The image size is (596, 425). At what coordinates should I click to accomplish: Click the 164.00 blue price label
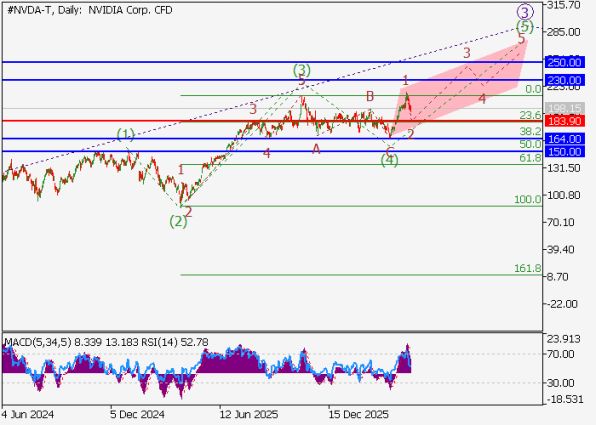[564, 139]
